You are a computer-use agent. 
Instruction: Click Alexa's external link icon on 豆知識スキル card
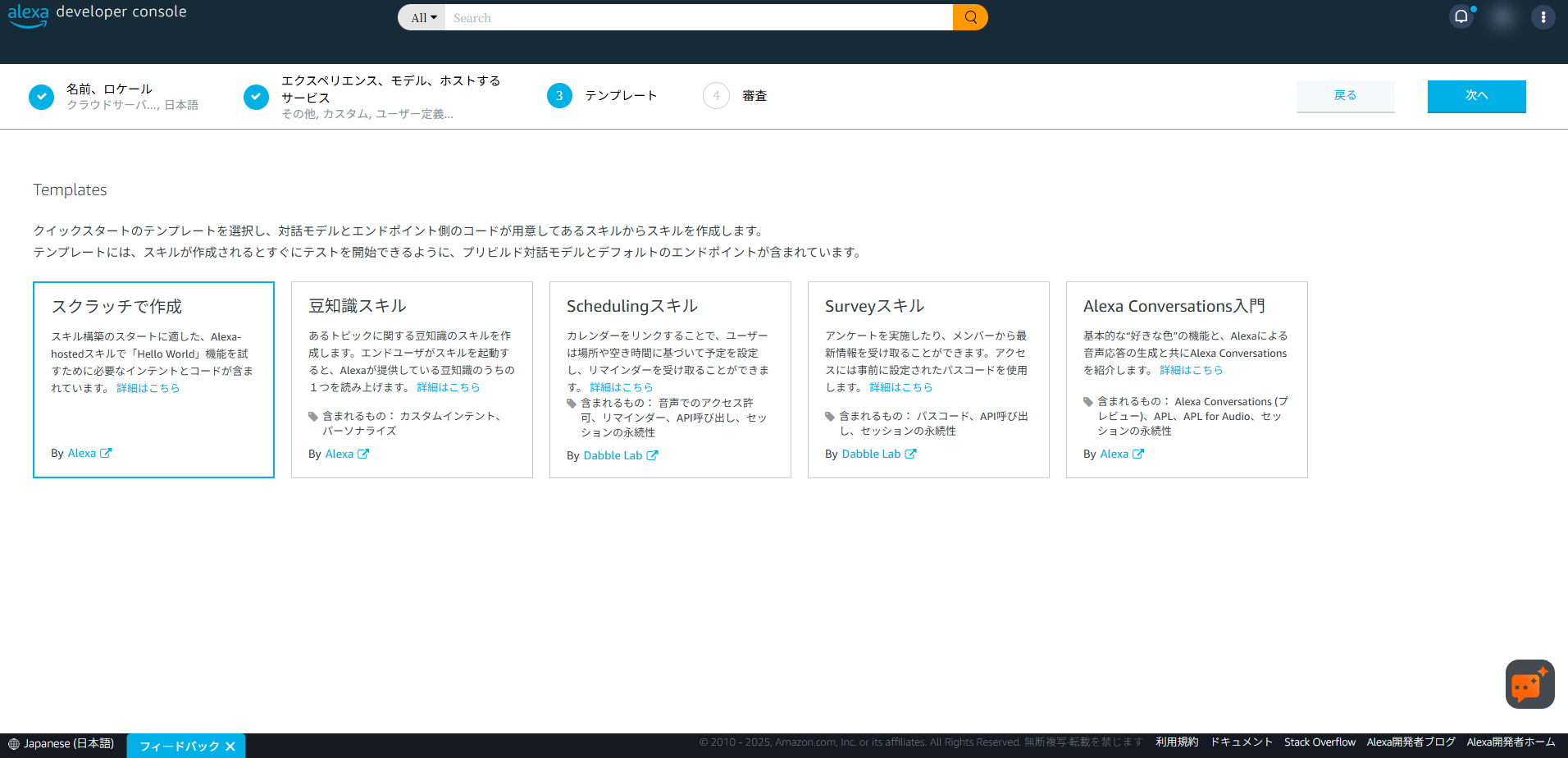click(363, 454)
